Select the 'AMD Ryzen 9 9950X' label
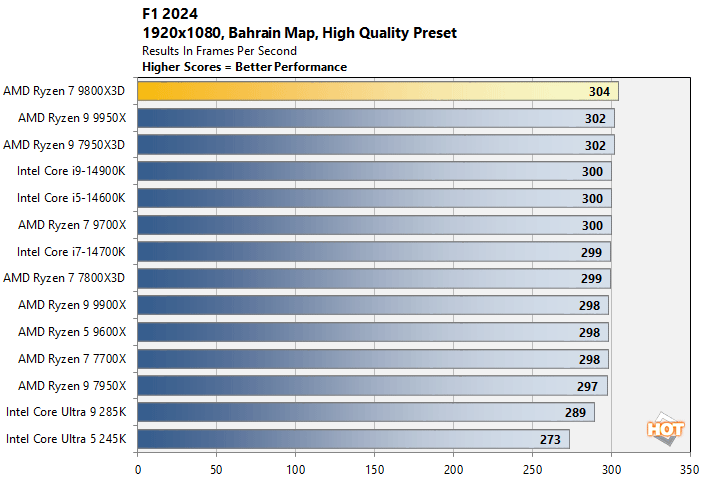The height and width of the screenshot is (480, 708). point(72,118)
